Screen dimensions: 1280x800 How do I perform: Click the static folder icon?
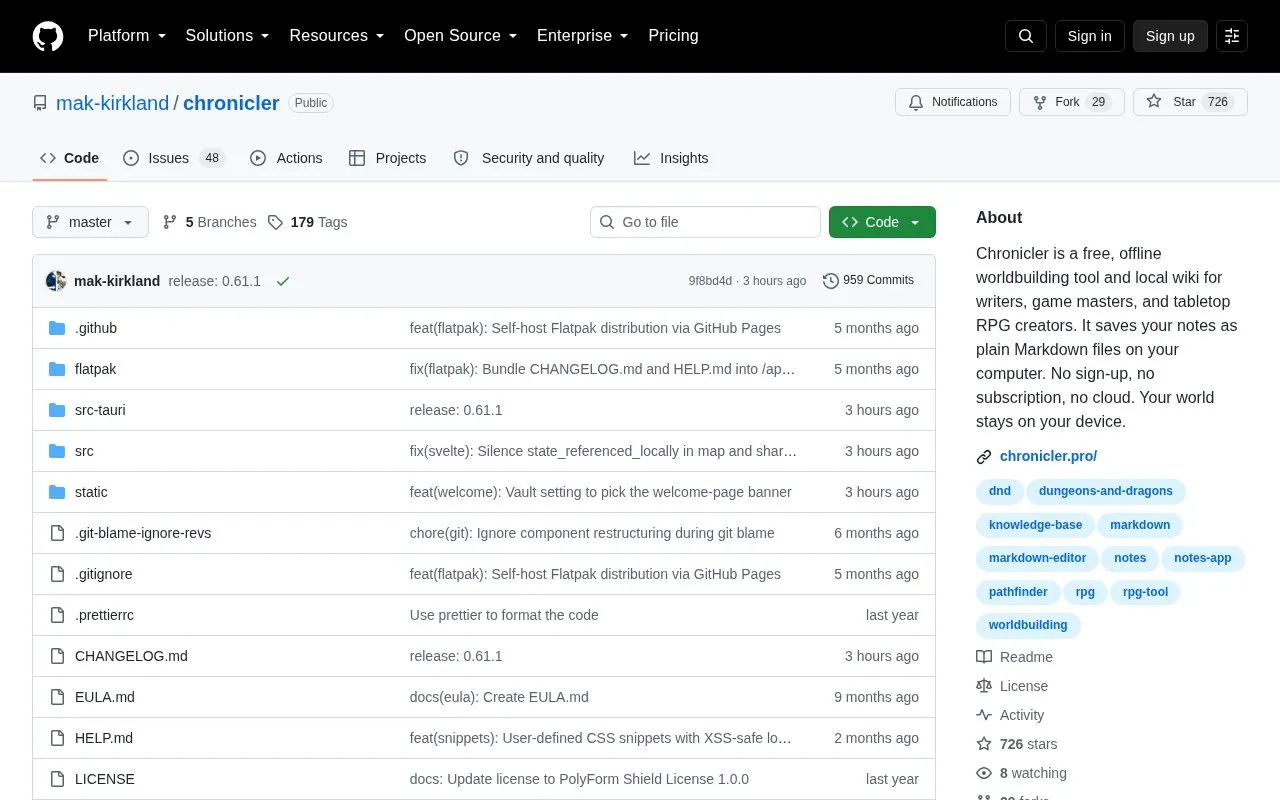tap(57, 492)
